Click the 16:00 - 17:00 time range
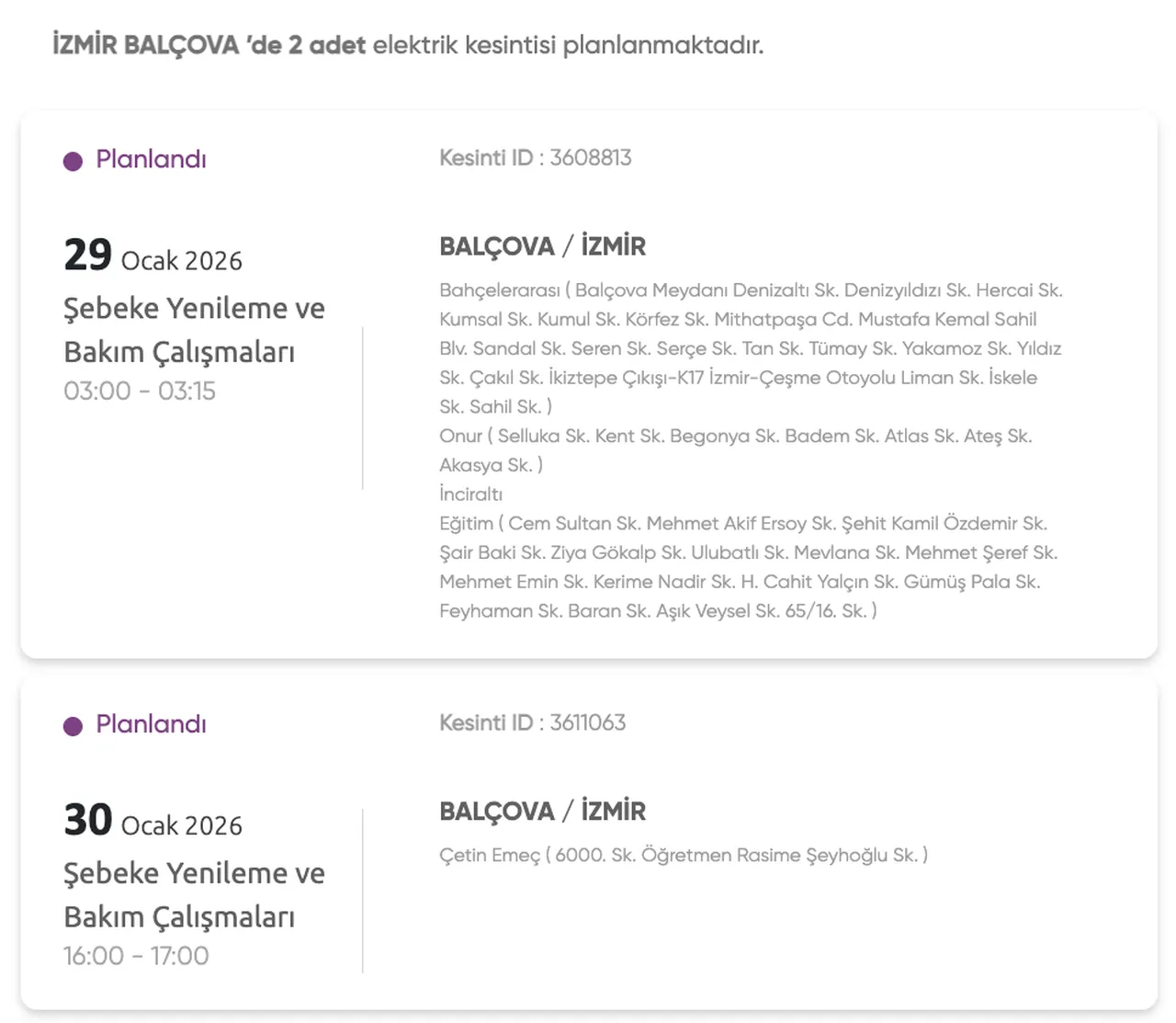 coord(136,956)
